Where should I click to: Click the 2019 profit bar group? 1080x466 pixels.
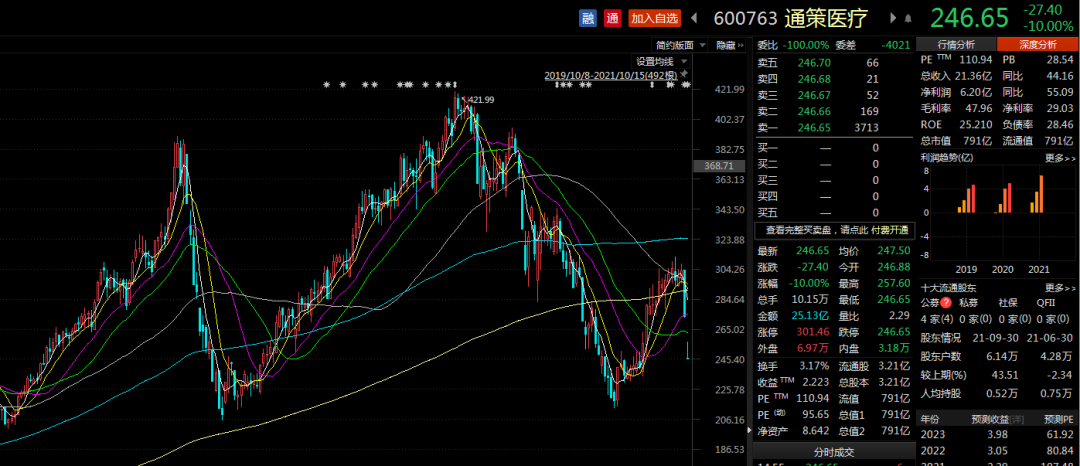966,199
